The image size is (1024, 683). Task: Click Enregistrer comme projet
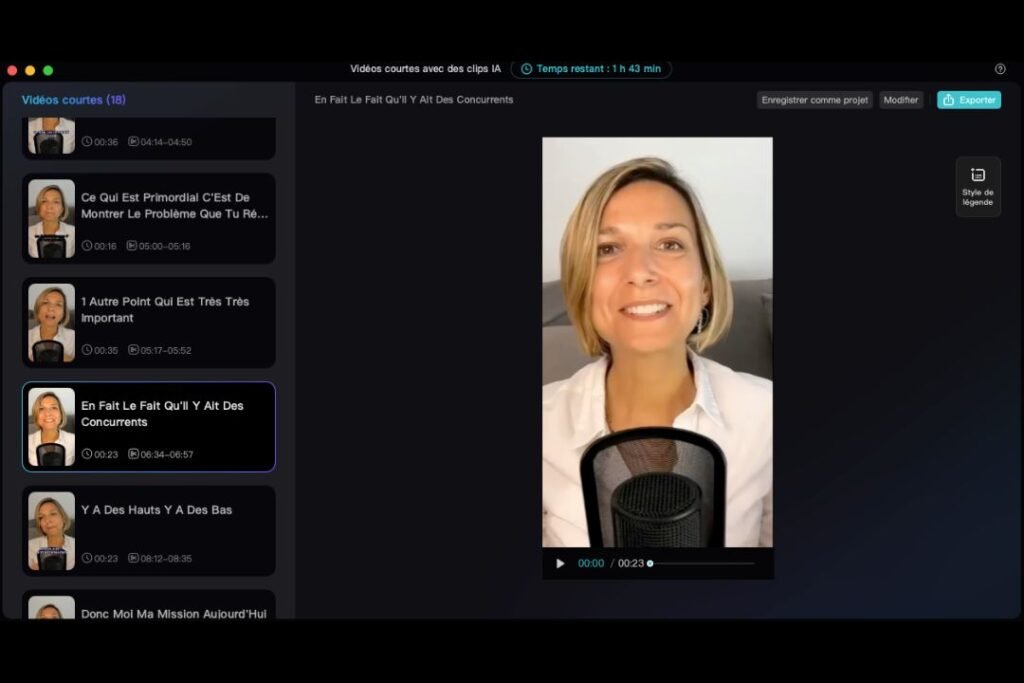(x=814, y=100)
